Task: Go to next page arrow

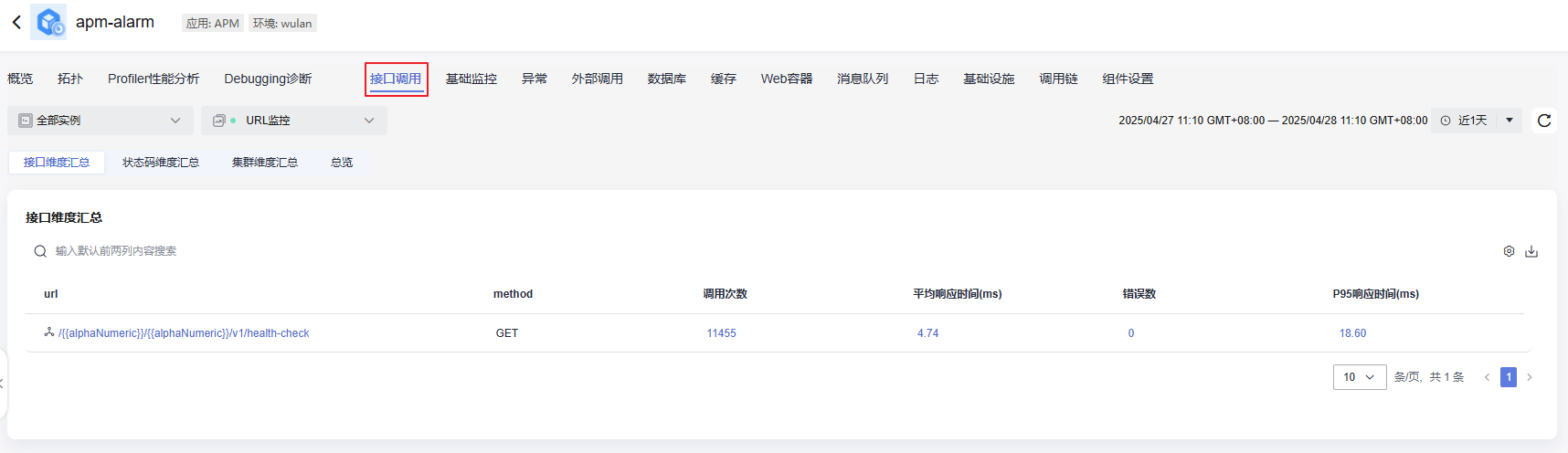Action: pos(1530,377)
